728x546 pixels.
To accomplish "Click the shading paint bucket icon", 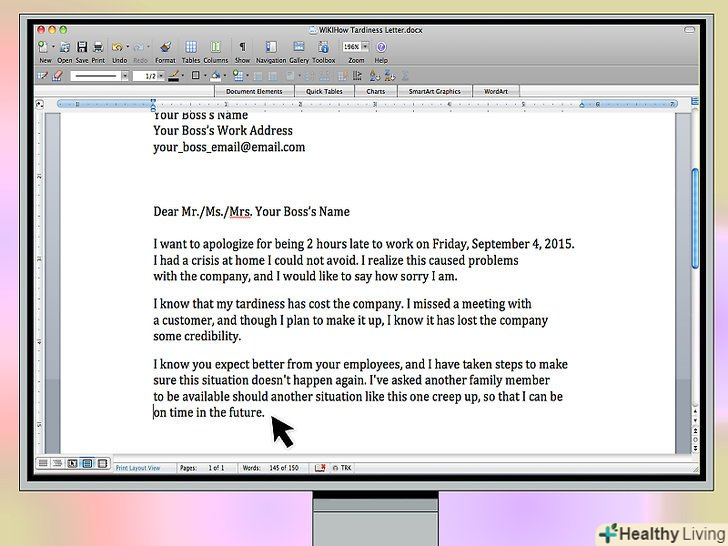I will point(216,76).
